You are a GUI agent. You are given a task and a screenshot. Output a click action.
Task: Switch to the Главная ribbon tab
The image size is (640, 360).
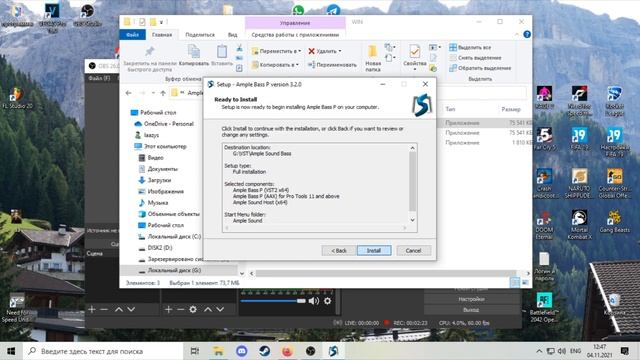(x=162, y=35)
